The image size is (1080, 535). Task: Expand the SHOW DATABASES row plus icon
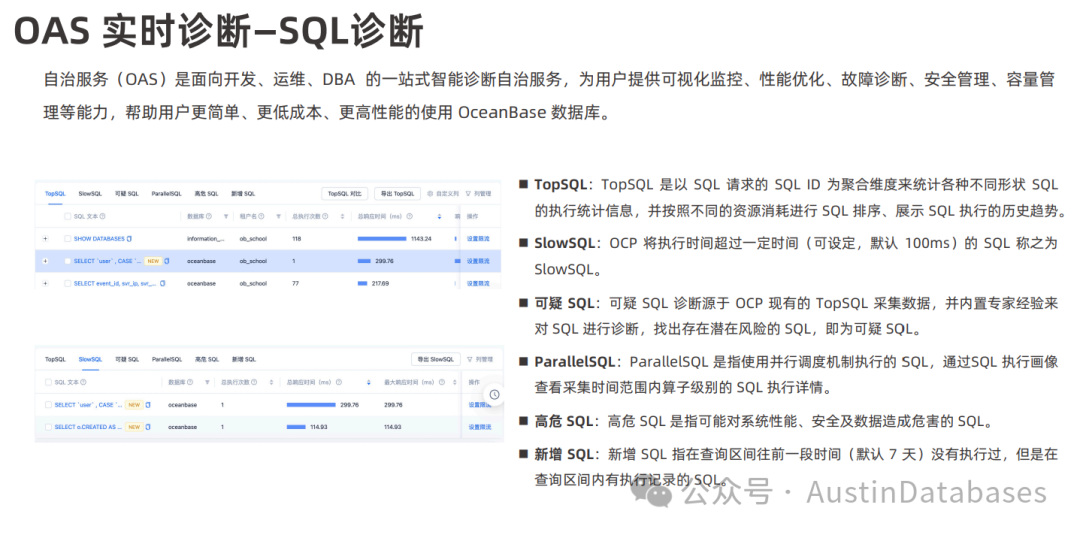(45, 239)
